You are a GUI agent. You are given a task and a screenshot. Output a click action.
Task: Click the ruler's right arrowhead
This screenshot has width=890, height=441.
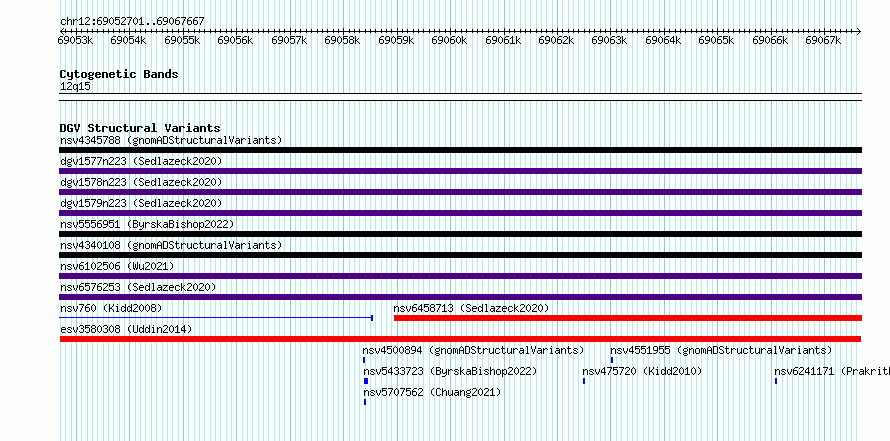coord(858,31)
